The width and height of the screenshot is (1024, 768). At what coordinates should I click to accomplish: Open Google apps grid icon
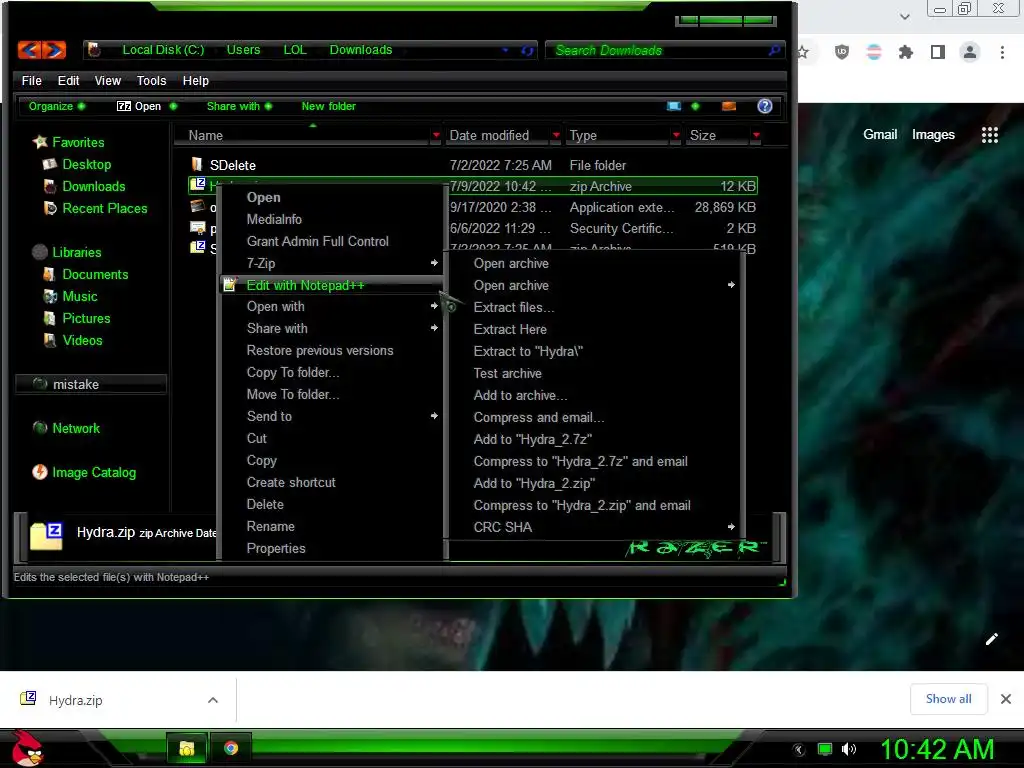pos(990,135)
